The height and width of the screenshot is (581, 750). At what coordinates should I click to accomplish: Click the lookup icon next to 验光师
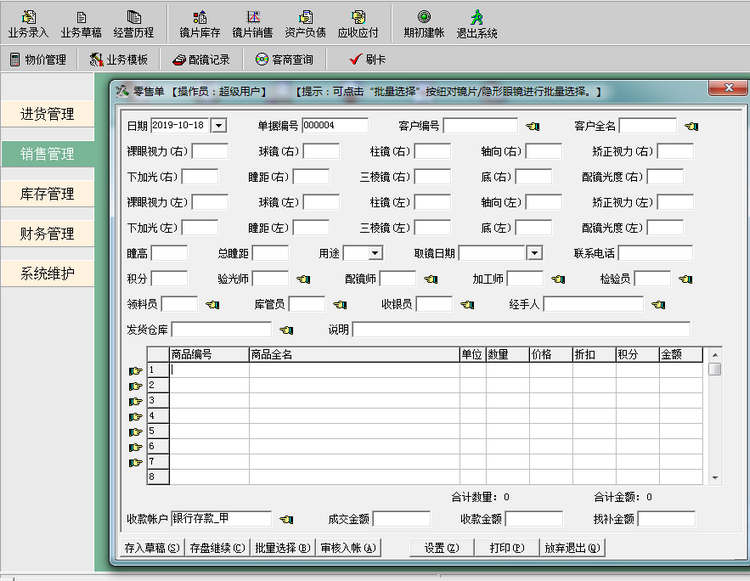click(304, 279)
